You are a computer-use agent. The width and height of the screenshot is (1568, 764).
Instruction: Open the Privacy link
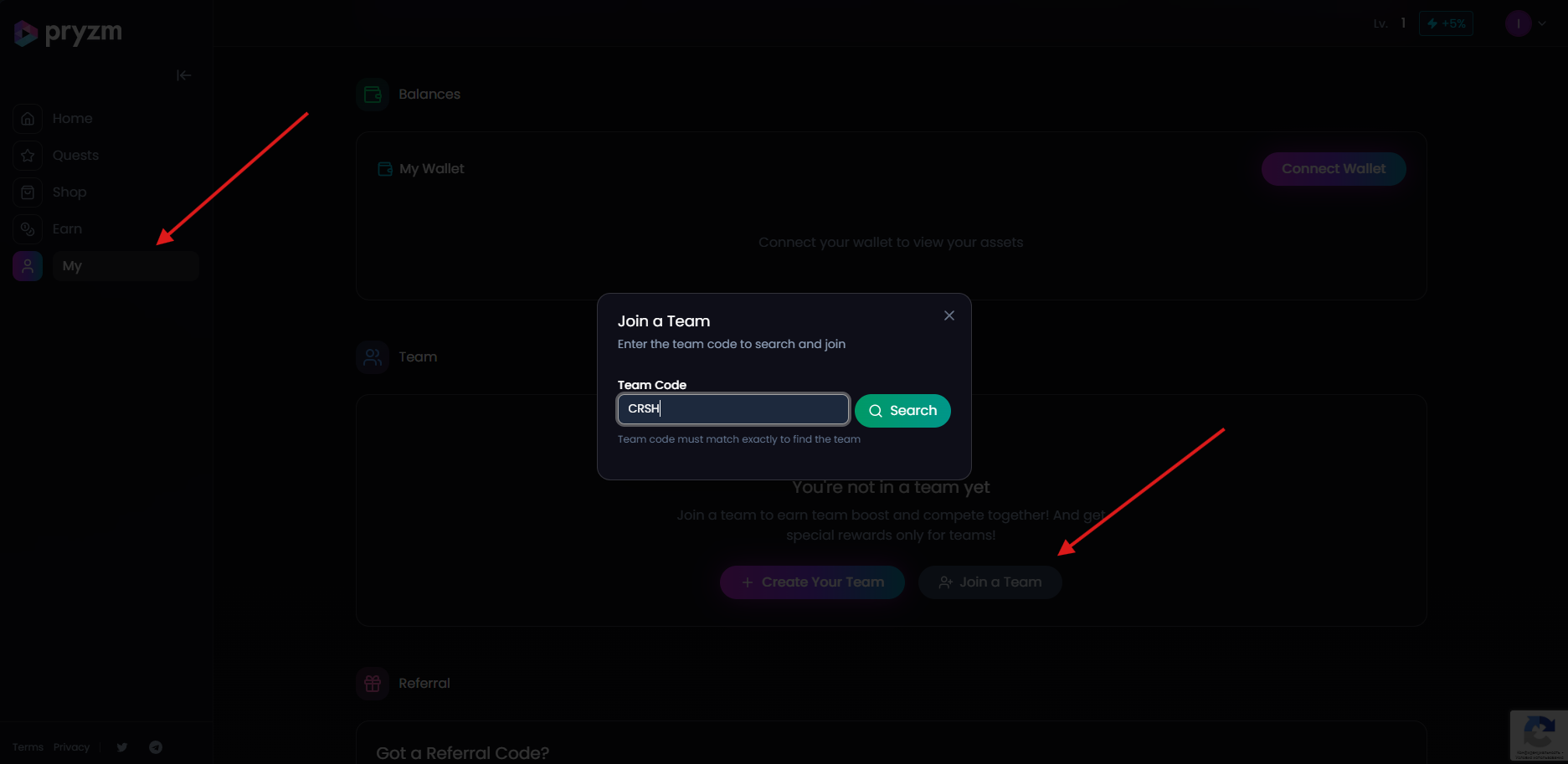click(x=71, y=747)
